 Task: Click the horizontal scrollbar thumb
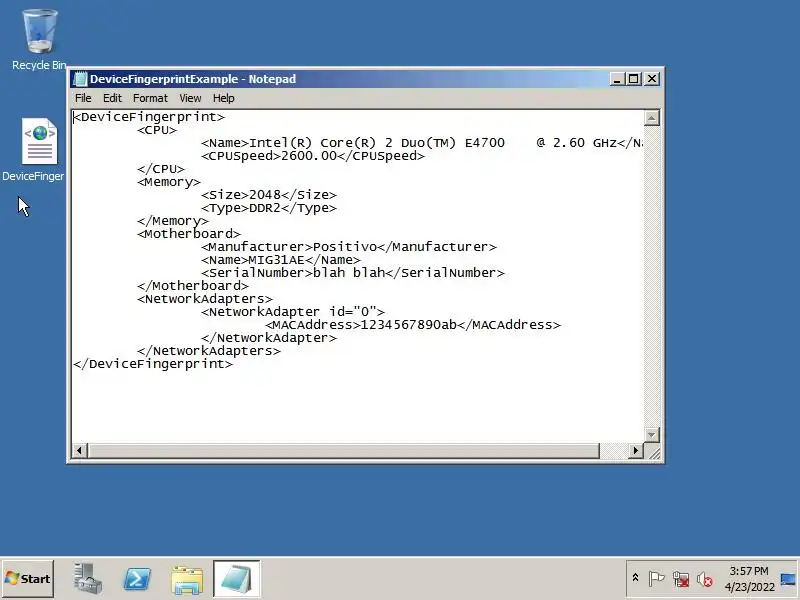point(343,451)
